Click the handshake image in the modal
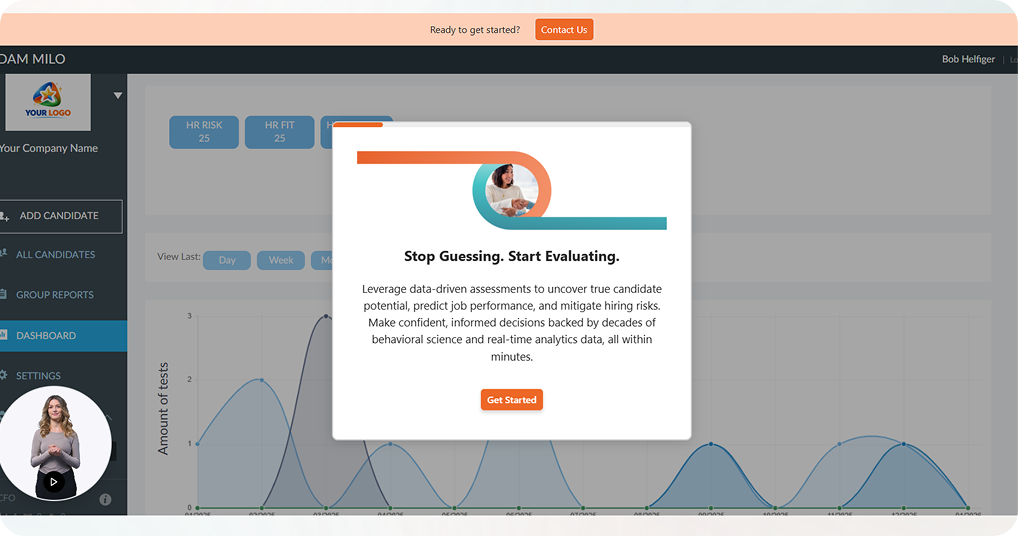Viewport: 1018px width, 536px height. 511,190
